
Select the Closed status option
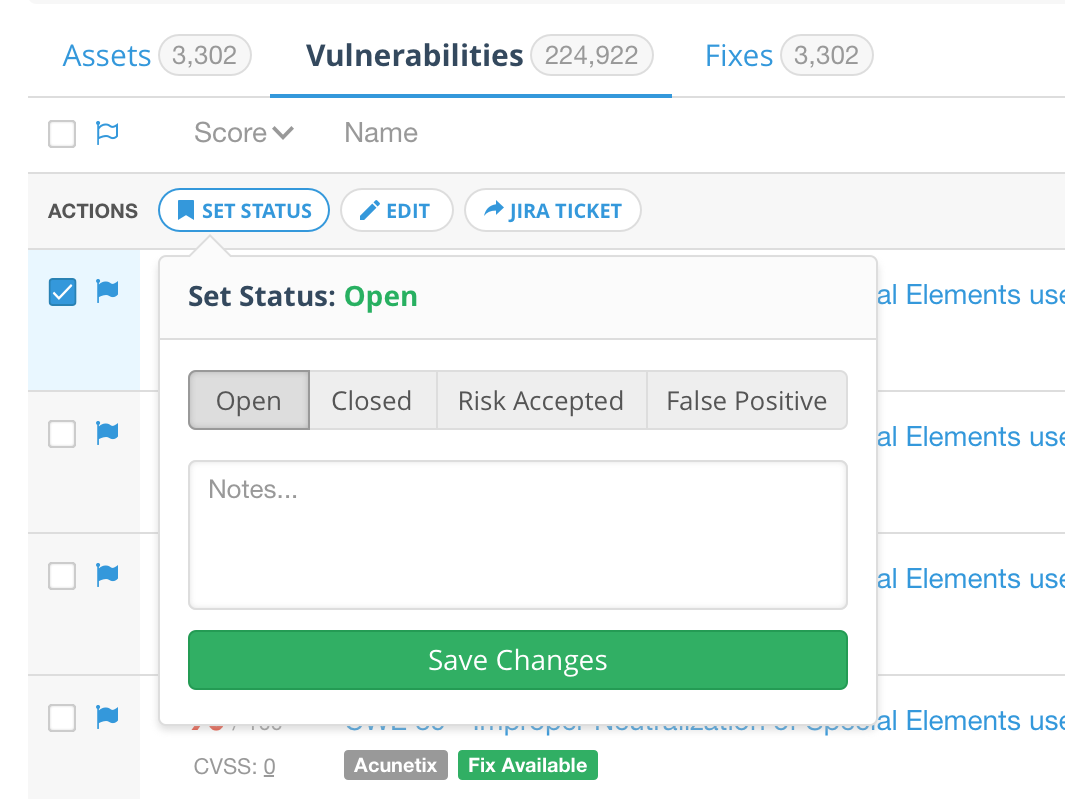click(372, 401)
